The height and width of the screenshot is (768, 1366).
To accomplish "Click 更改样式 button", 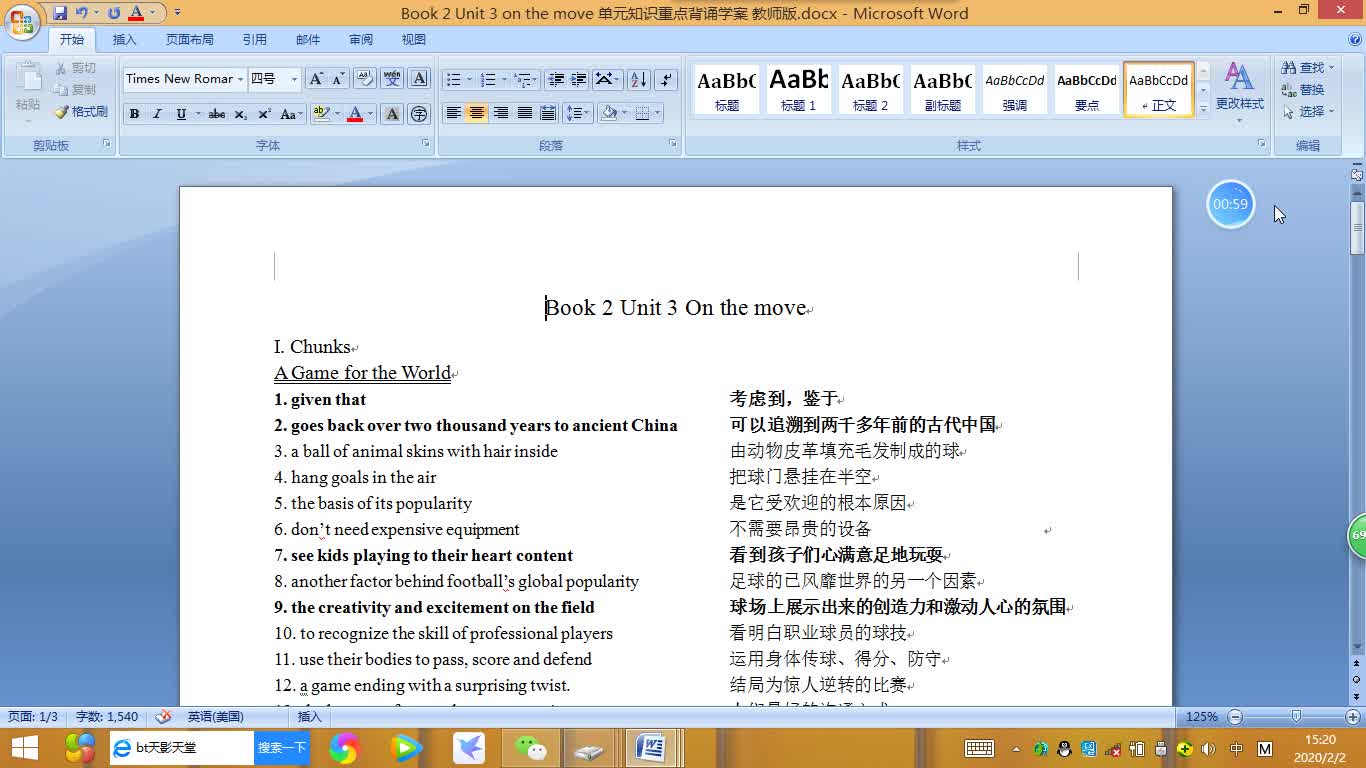I will pos(1239,91).
